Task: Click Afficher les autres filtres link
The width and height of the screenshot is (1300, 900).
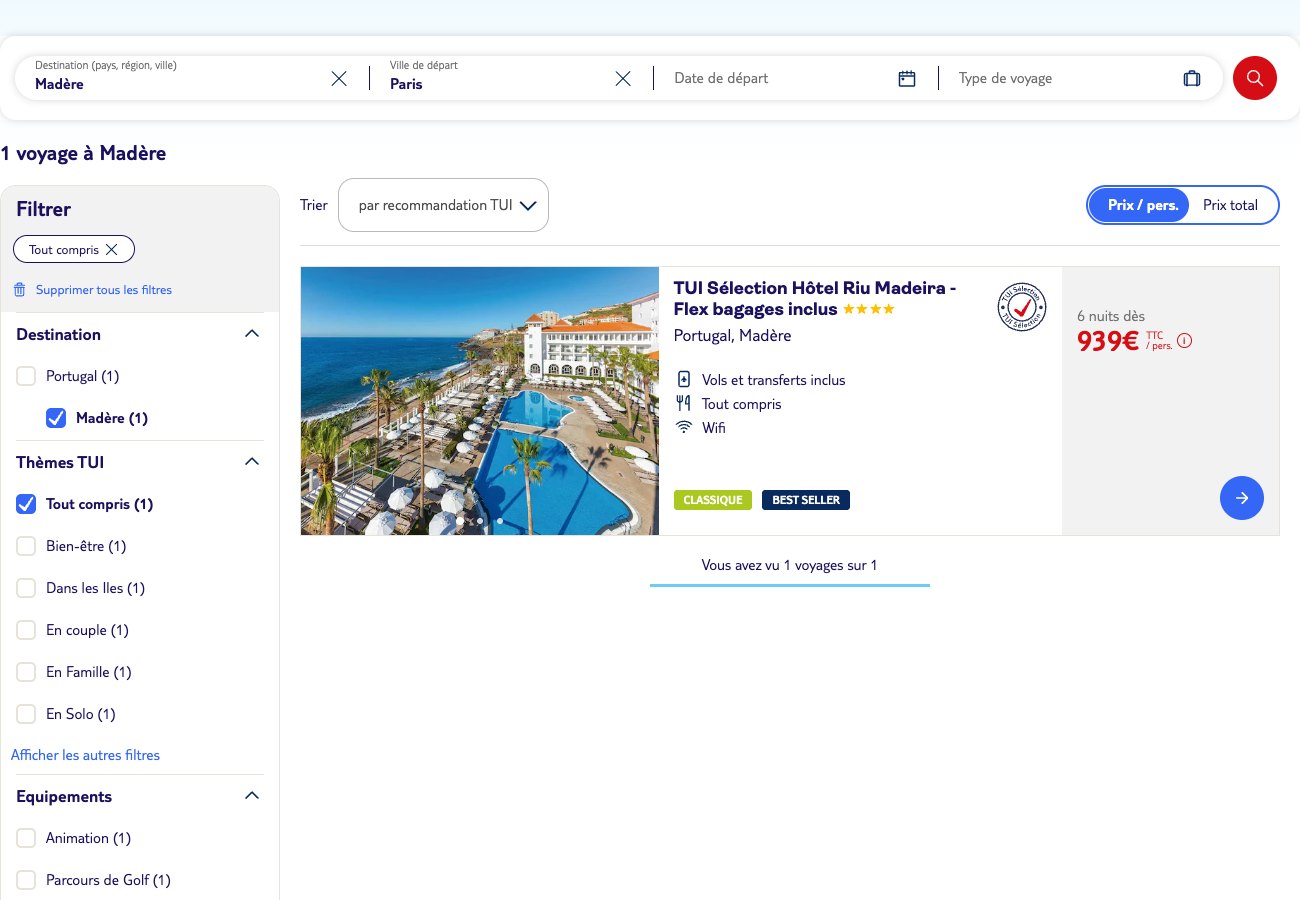Action: (85, 755)
